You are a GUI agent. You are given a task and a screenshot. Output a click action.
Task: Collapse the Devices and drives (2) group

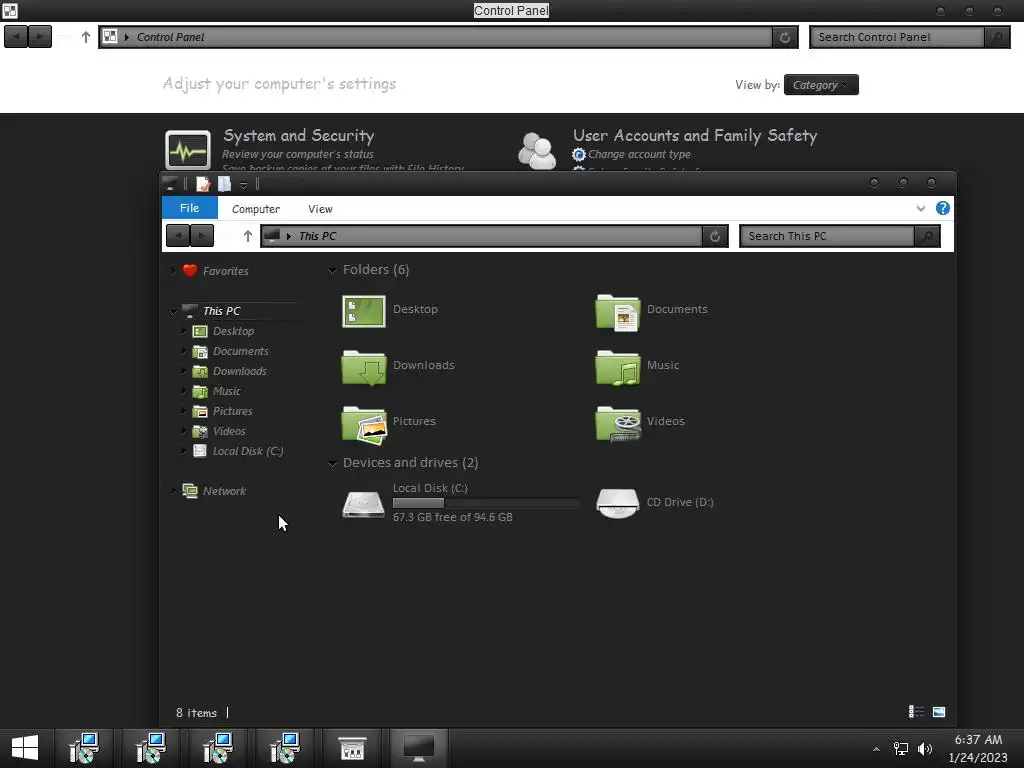[332, 463]
